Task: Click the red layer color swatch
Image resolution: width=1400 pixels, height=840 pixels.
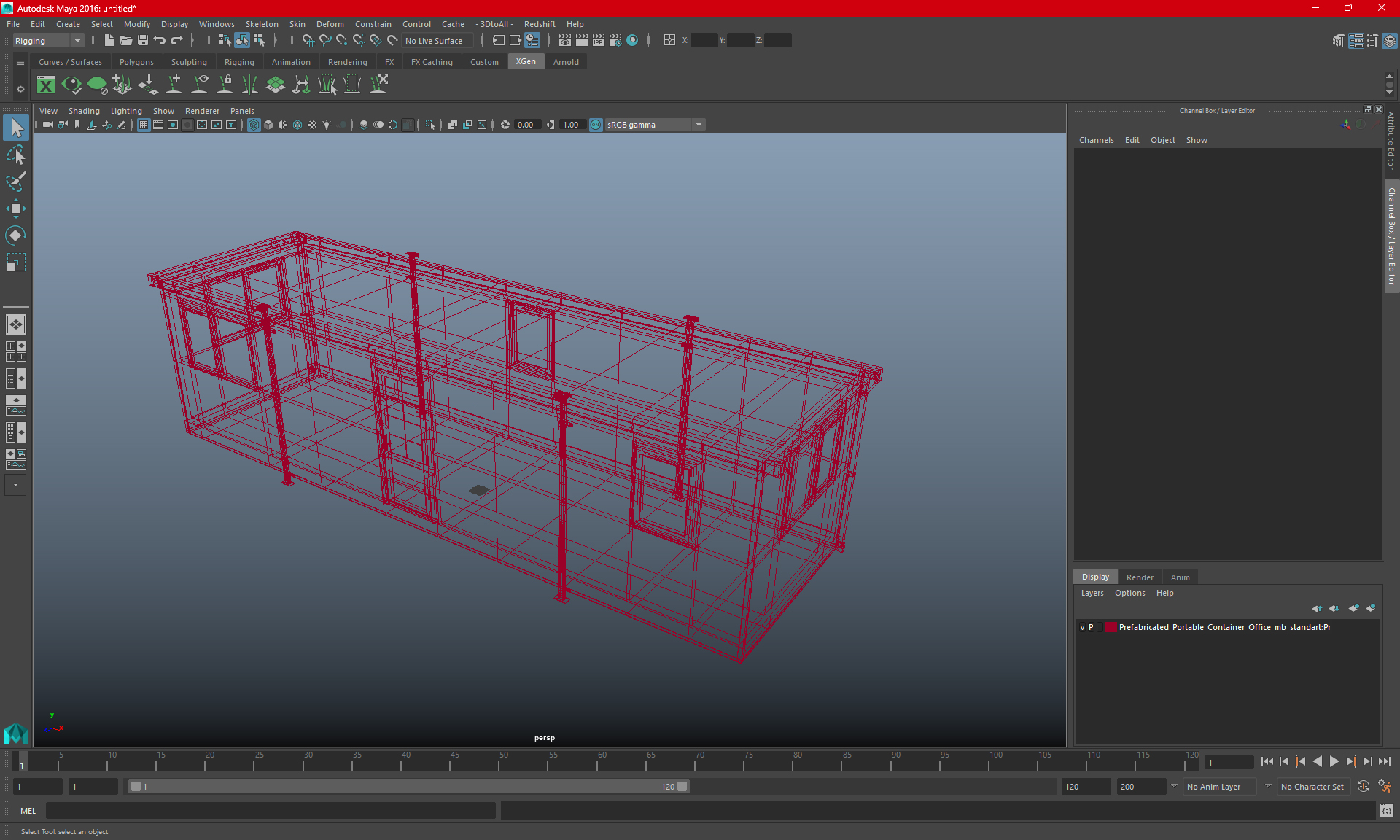Action: pos(1111,627)
